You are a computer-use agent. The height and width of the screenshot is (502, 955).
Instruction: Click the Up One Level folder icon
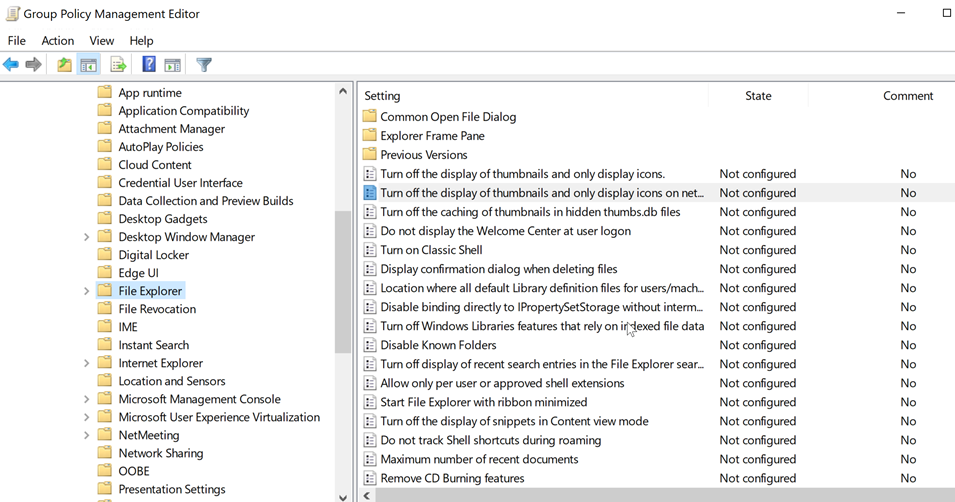coord(64,64)
